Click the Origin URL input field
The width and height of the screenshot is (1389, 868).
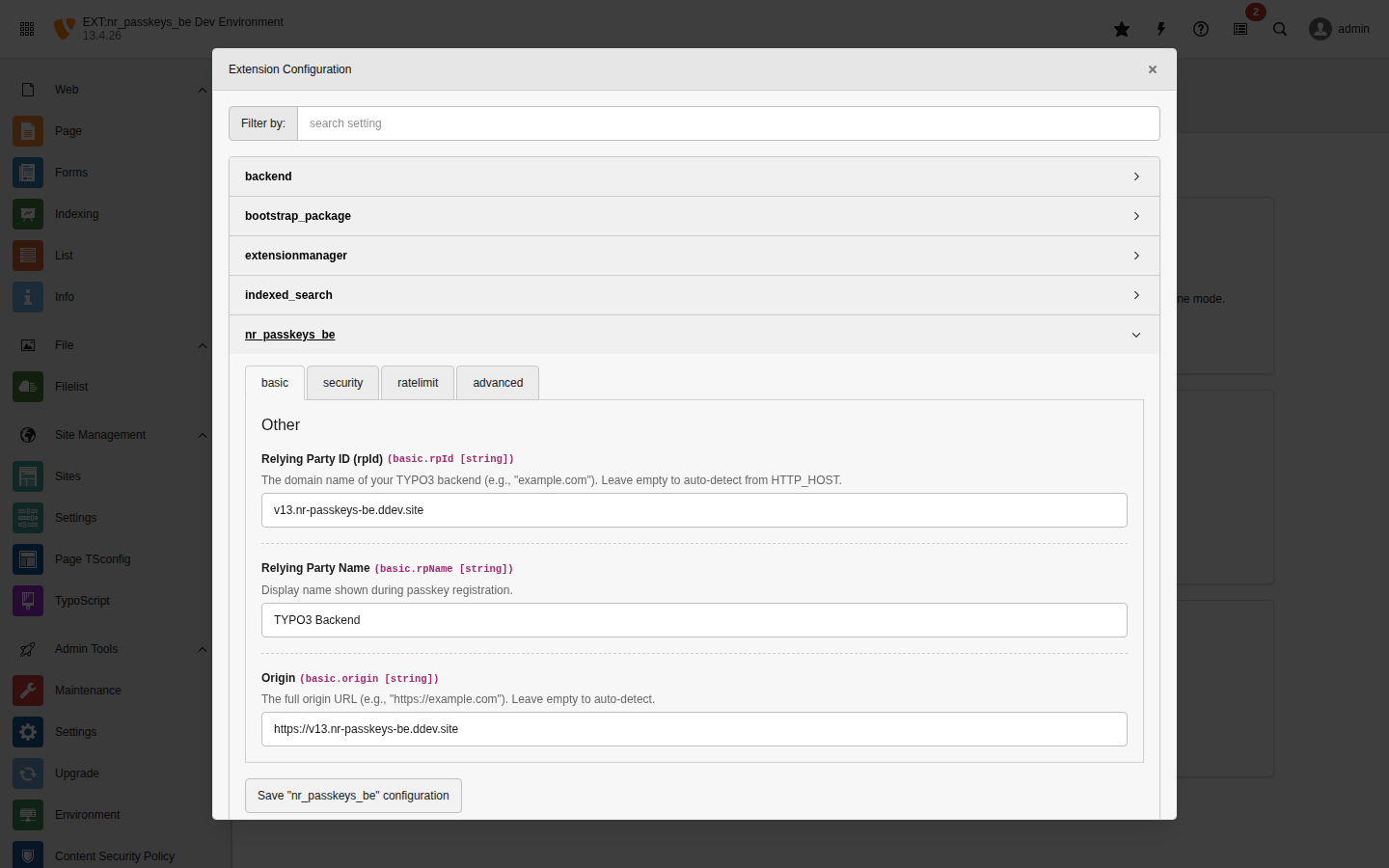pyautogui.click(x=694, y=729)
